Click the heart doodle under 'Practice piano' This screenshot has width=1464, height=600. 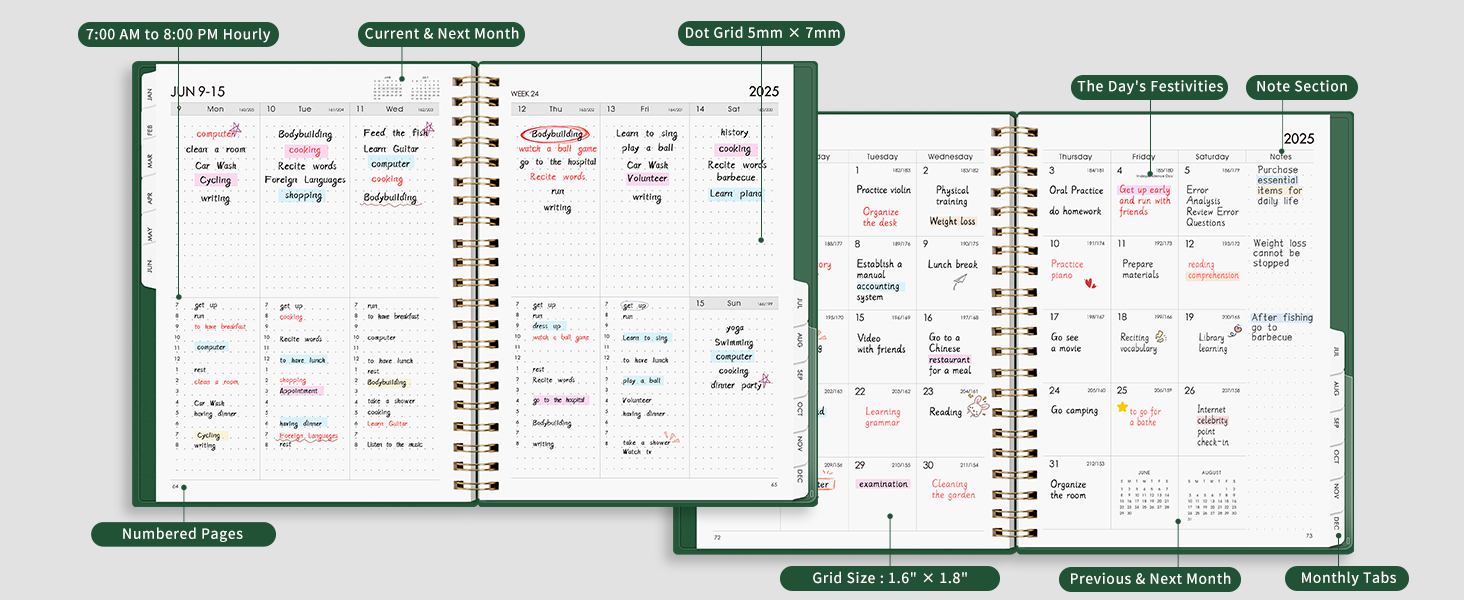pyautogui.click(x=1091, y=283)
